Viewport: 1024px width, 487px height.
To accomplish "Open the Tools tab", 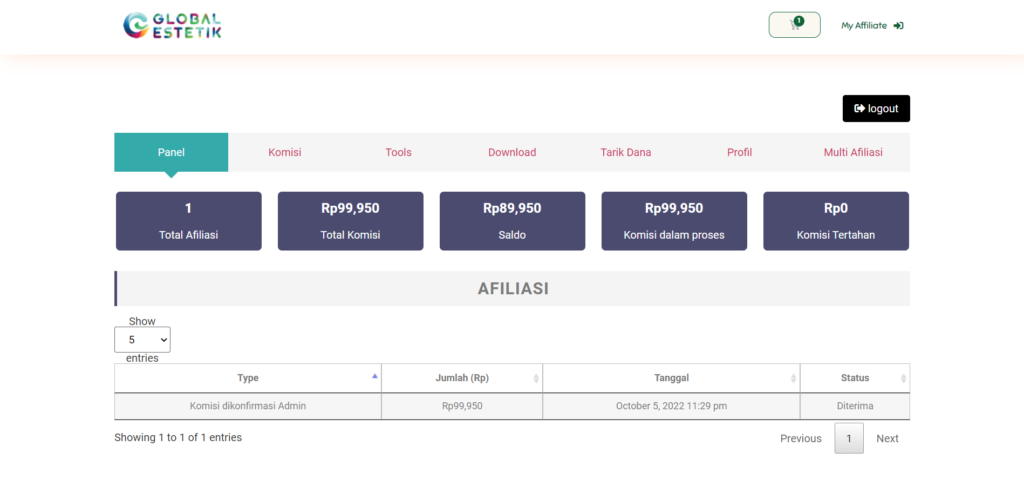I will tap(398, 152).
